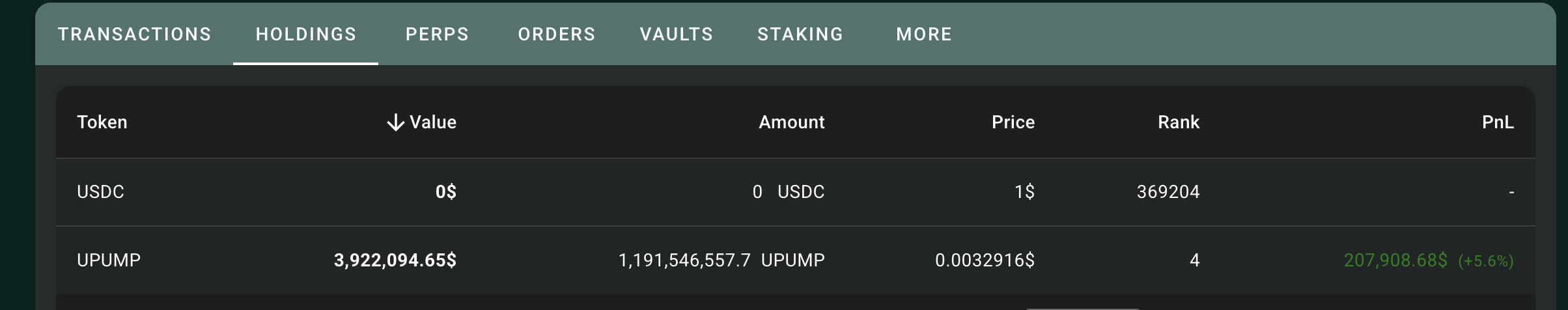
Task: Click the UPUMP token name
Action: pyautogui.click(x=109, y=261)
